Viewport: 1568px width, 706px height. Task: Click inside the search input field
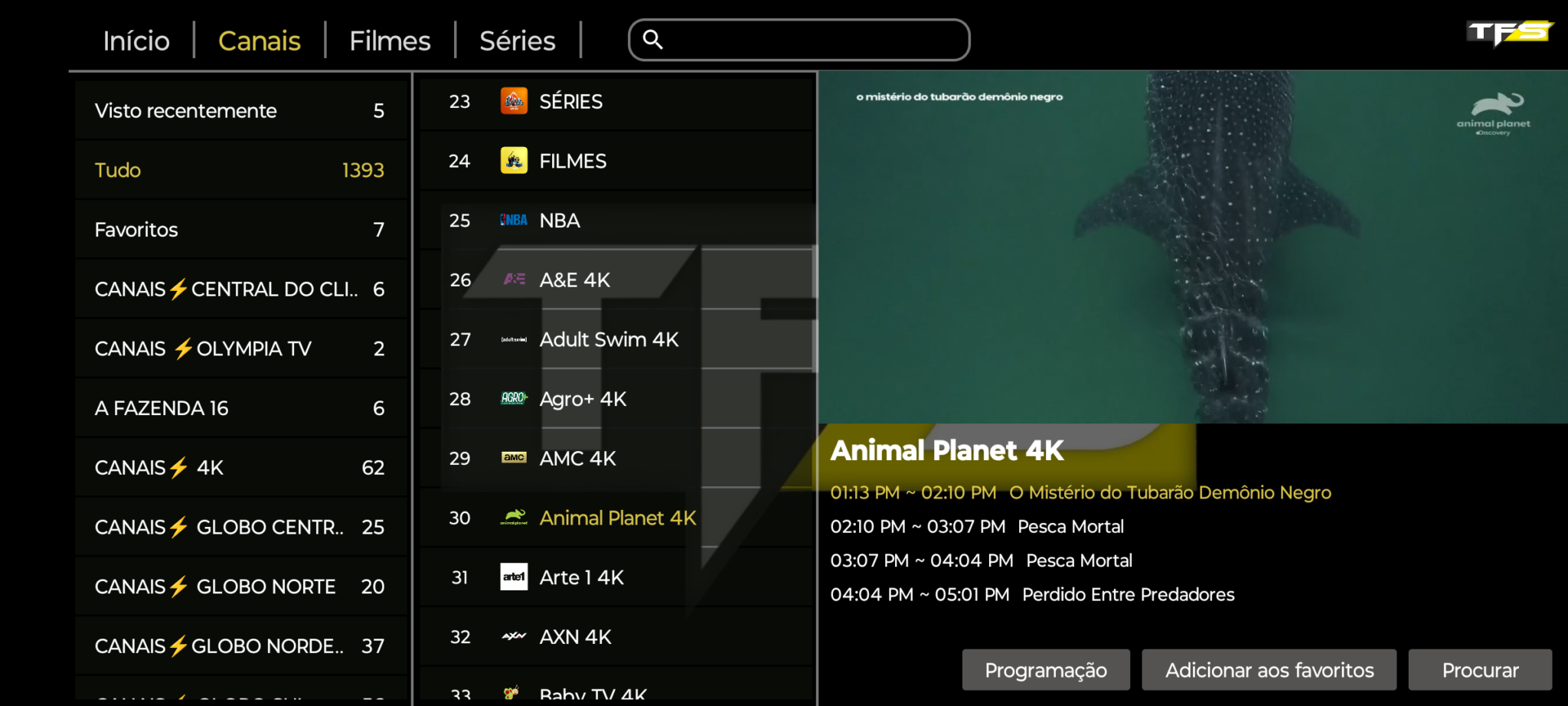point(812,40)
